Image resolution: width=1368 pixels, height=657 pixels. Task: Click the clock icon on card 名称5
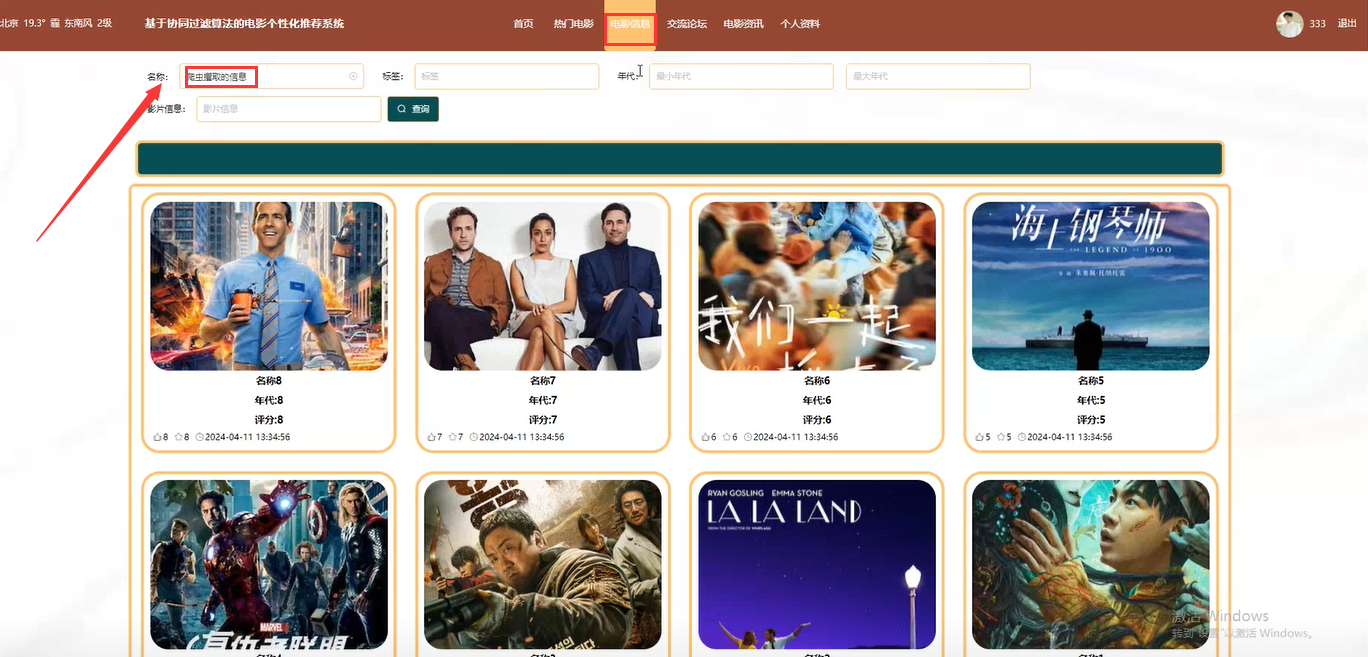click(1022, 437)
